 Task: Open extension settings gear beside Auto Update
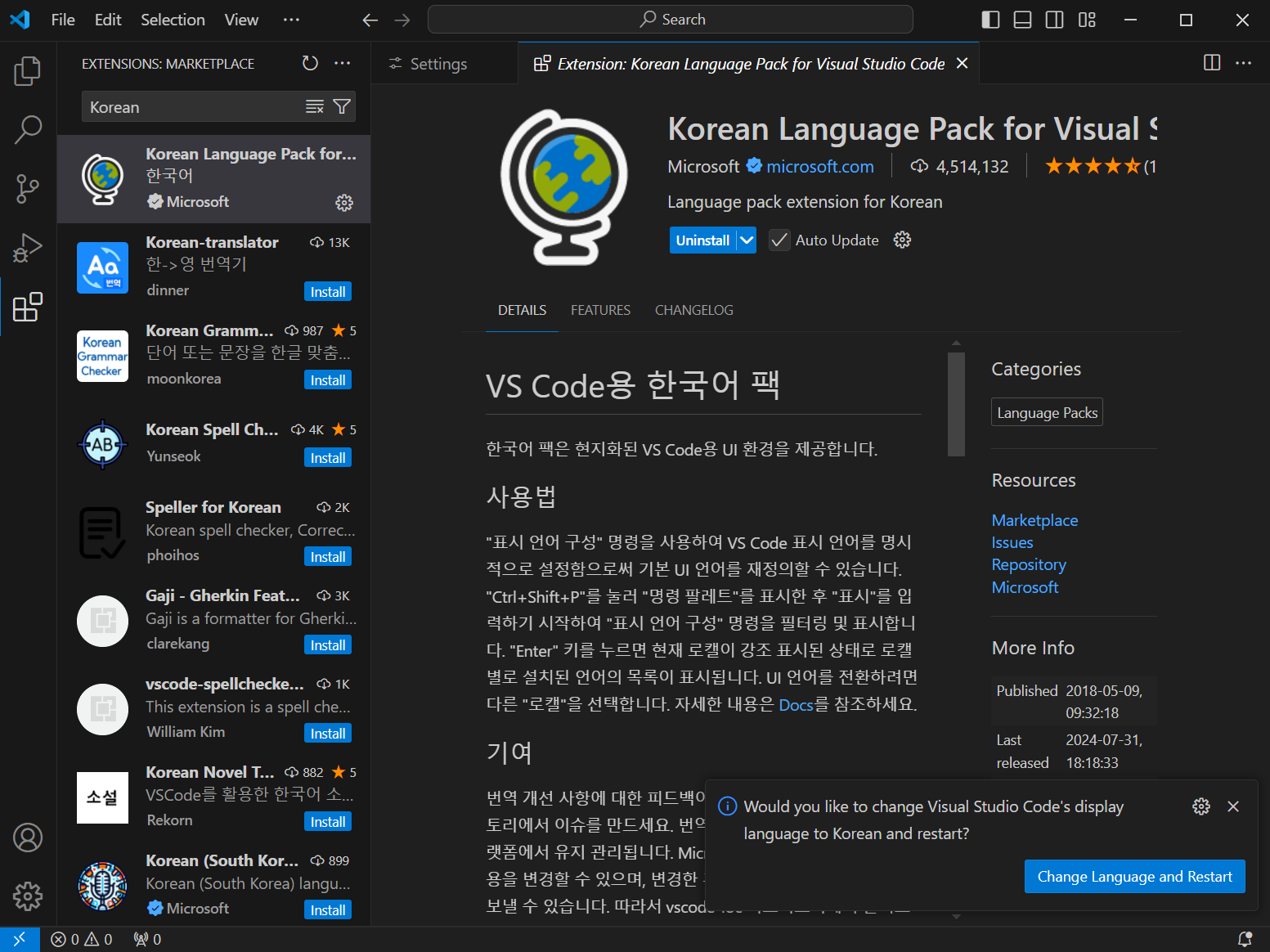[902, 240]
